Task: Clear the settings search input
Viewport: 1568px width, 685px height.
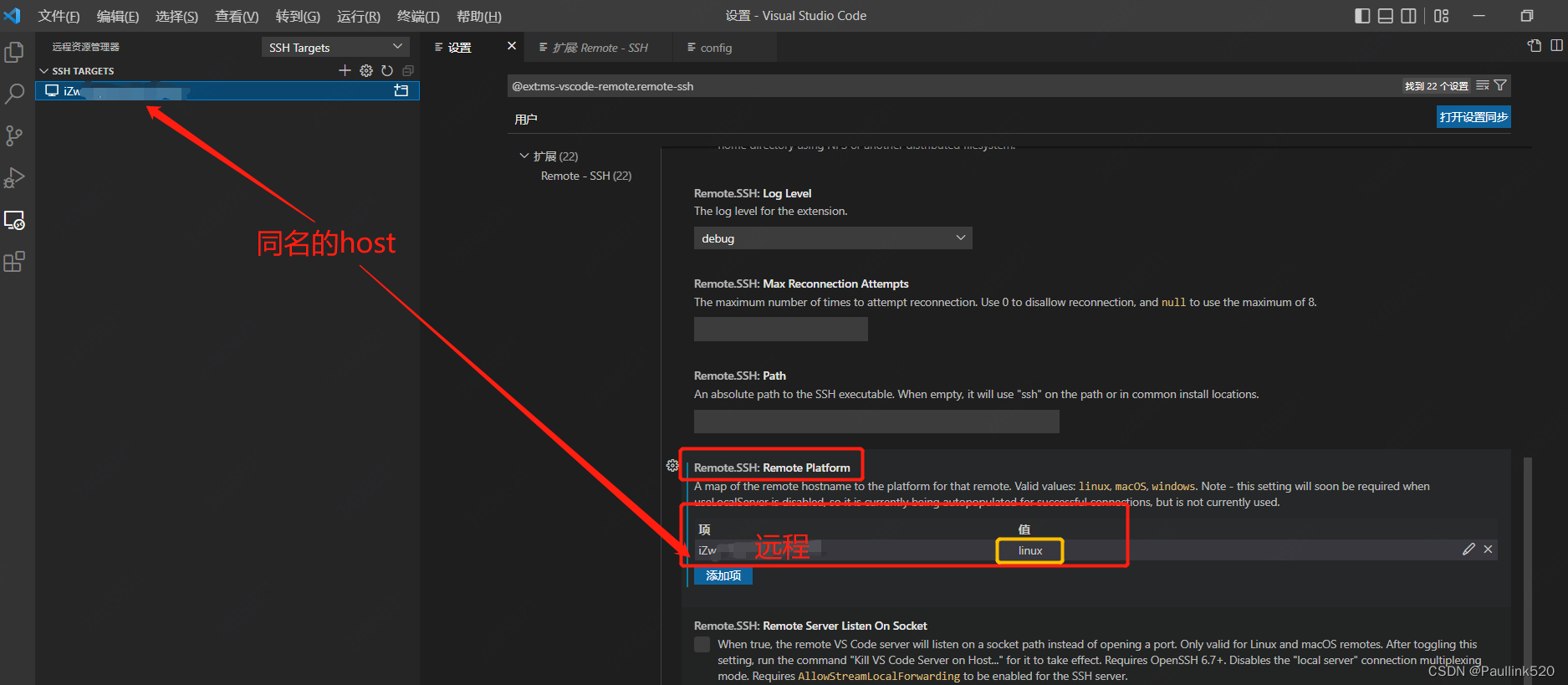Action: pos(1483,85)
